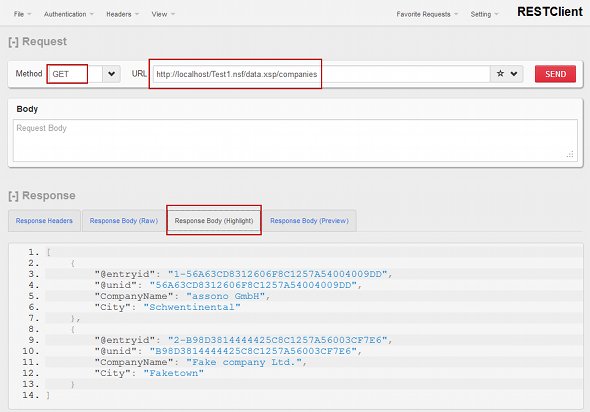The width and height of the screenshot is (590, 412).
Task: Click the "Faketown" city value
Action: (174, 373)
